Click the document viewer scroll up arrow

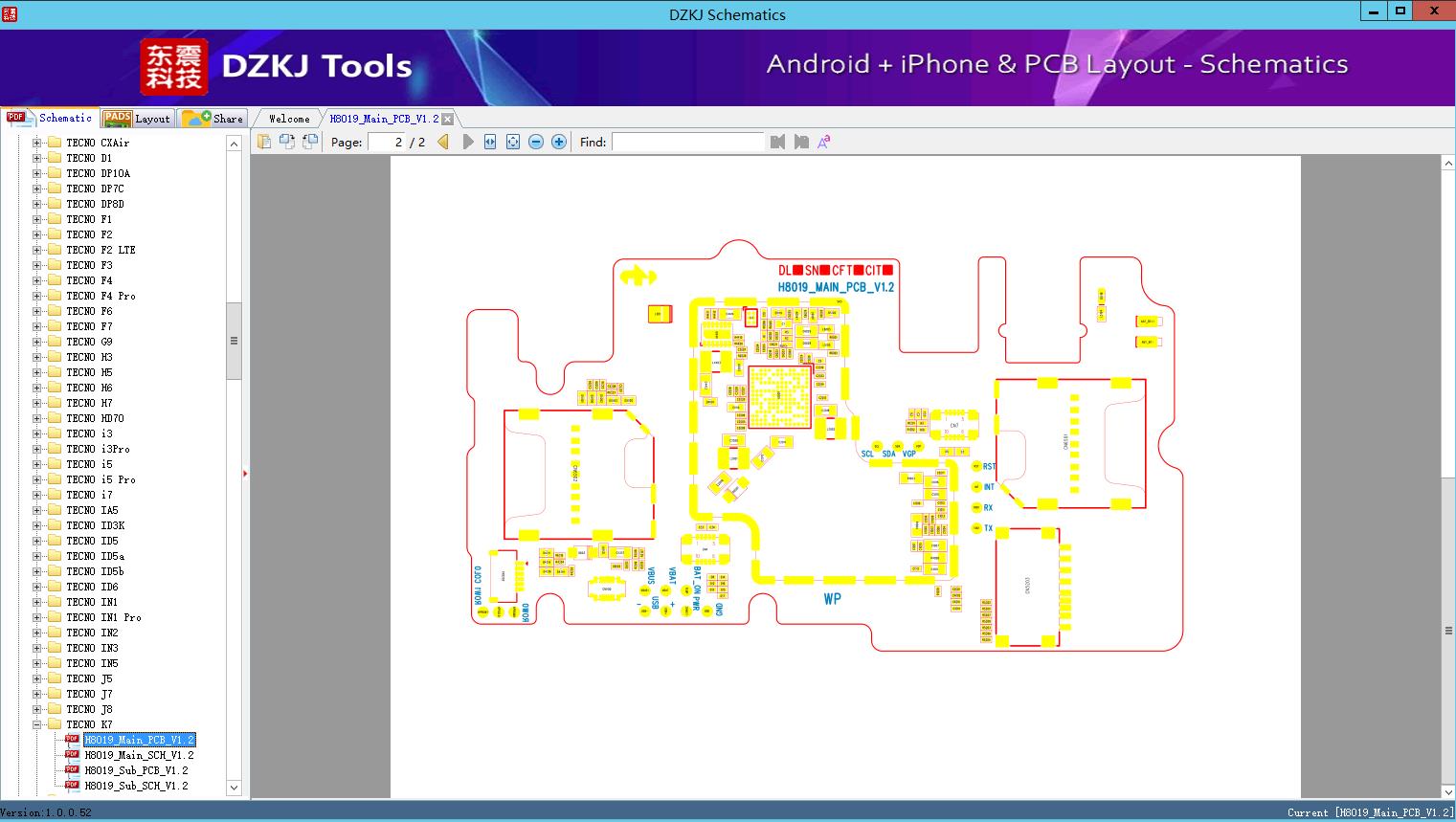(1448, 164)
